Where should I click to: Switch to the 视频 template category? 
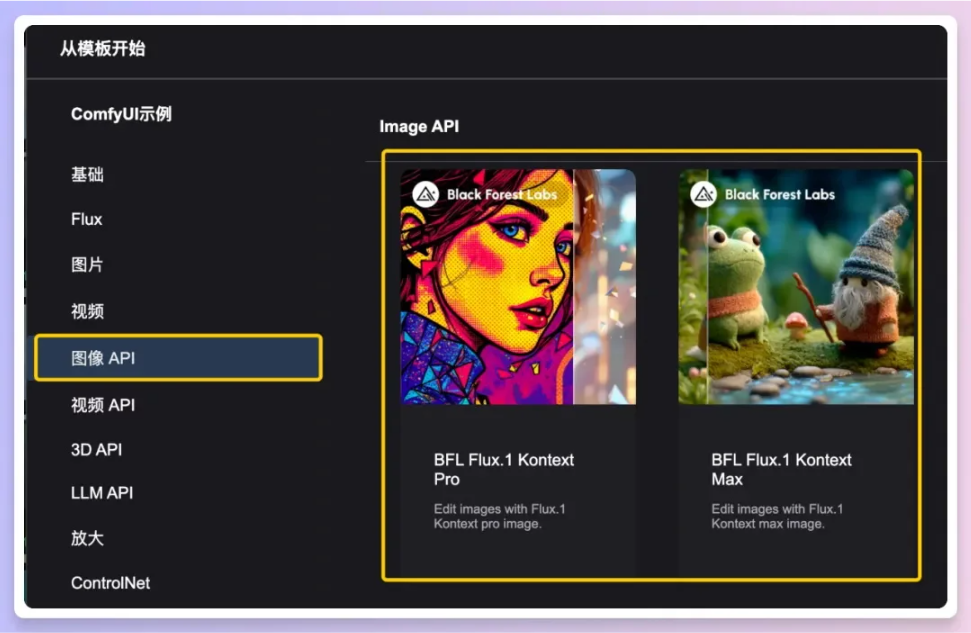(x=87, y=311)
